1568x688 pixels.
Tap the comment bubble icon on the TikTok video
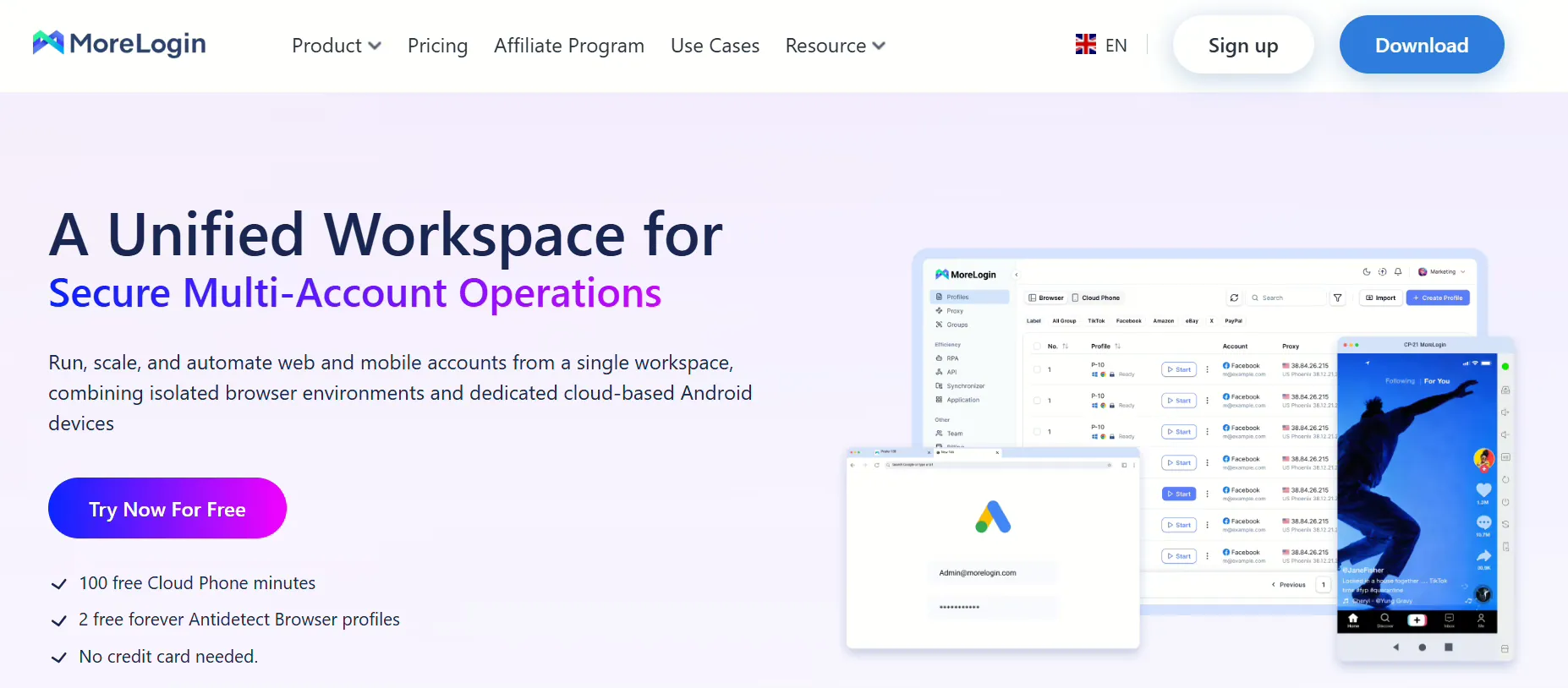pyautogui.click(x=1483, y=523)
